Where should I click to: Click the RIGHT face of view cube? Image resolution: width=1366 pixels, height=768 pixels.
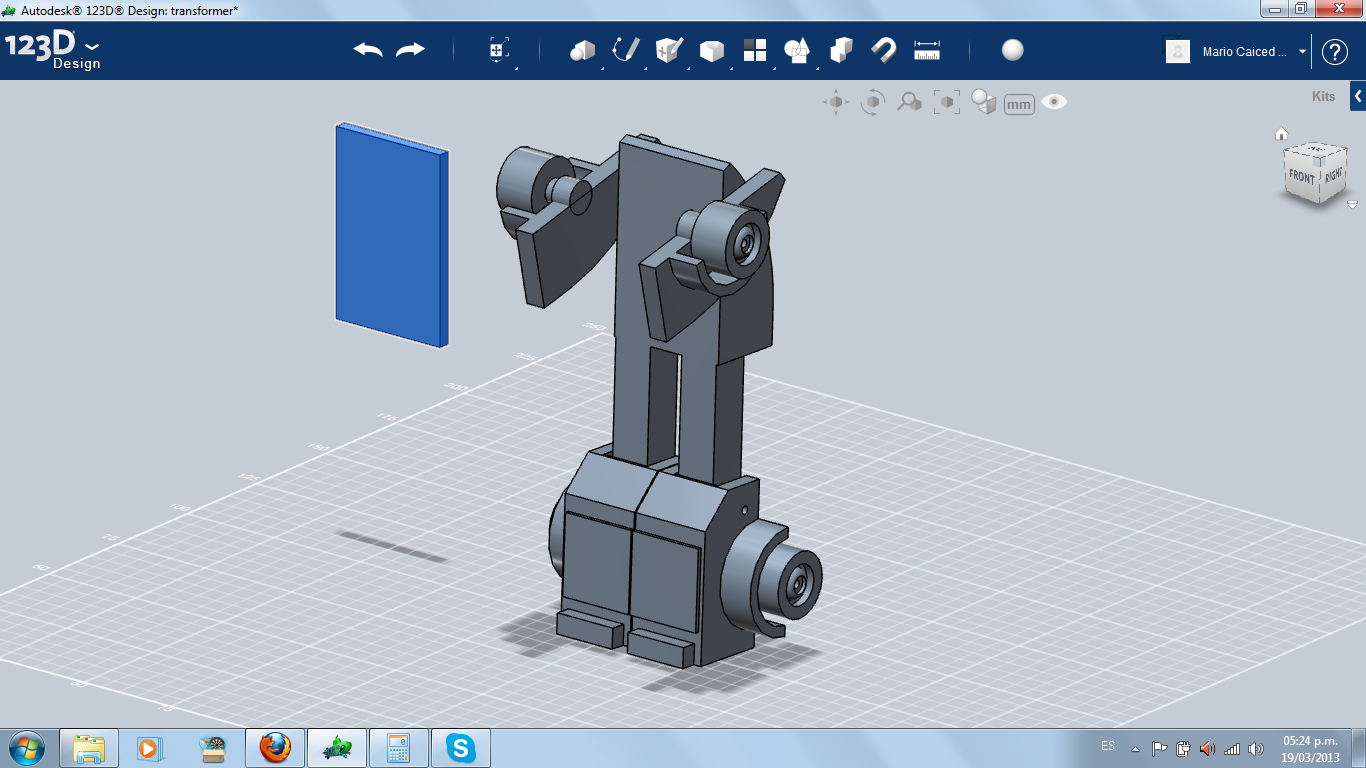coord(1334,174)
